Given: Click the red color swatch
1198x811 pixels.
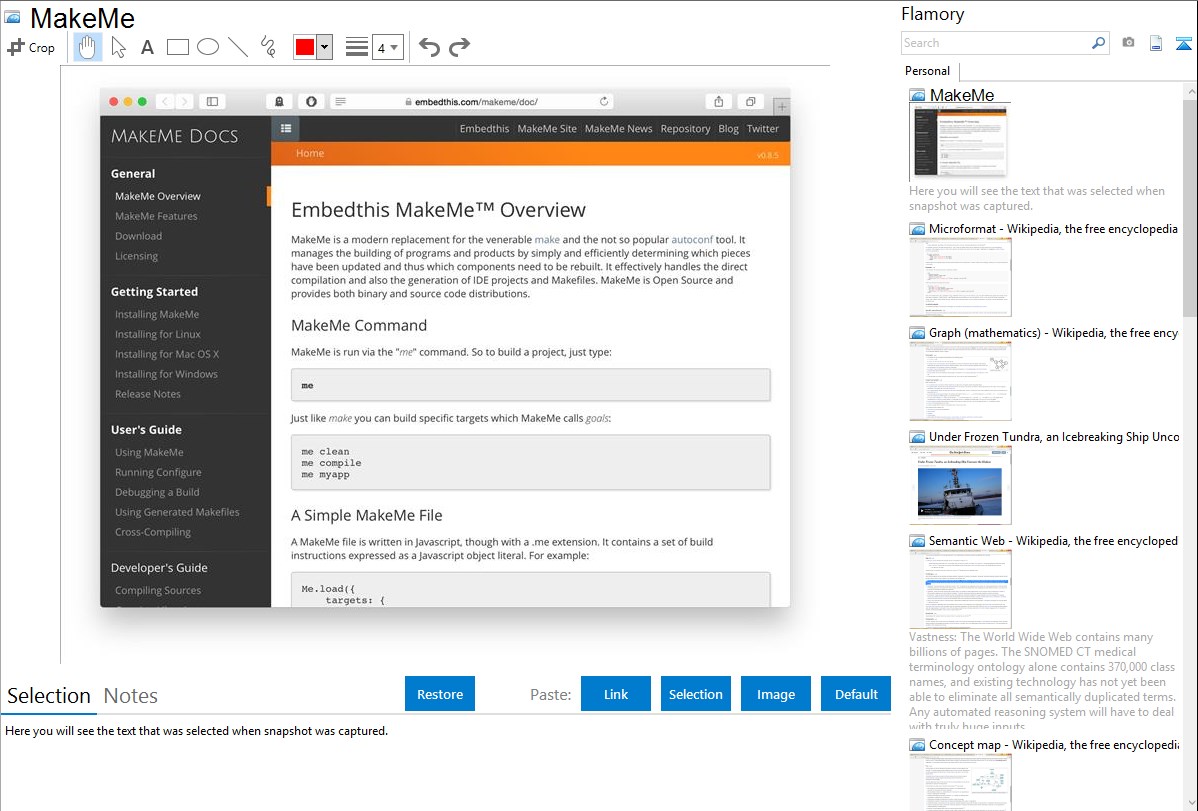Looking at the screenshot, I should click(x=305, y=47).
